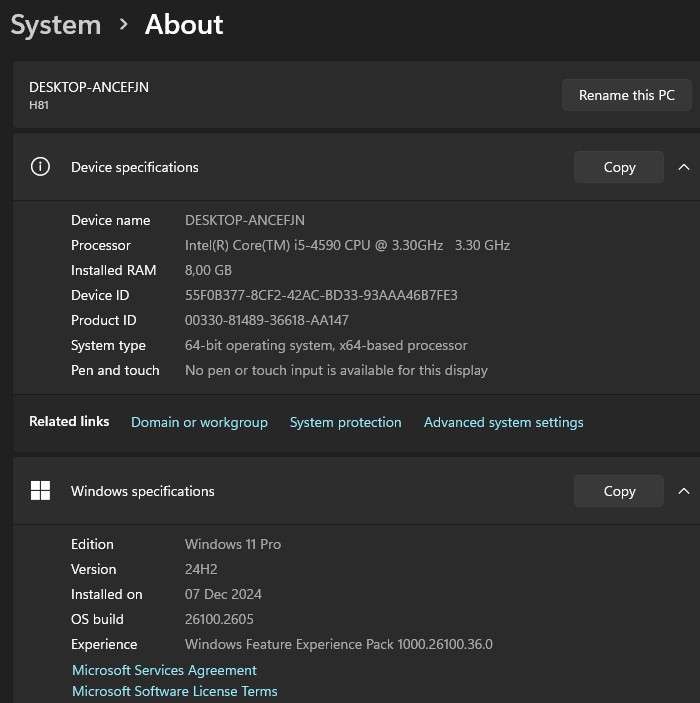
Task: Go back to System in breadcrumb
Action: (x=56, y=25)
